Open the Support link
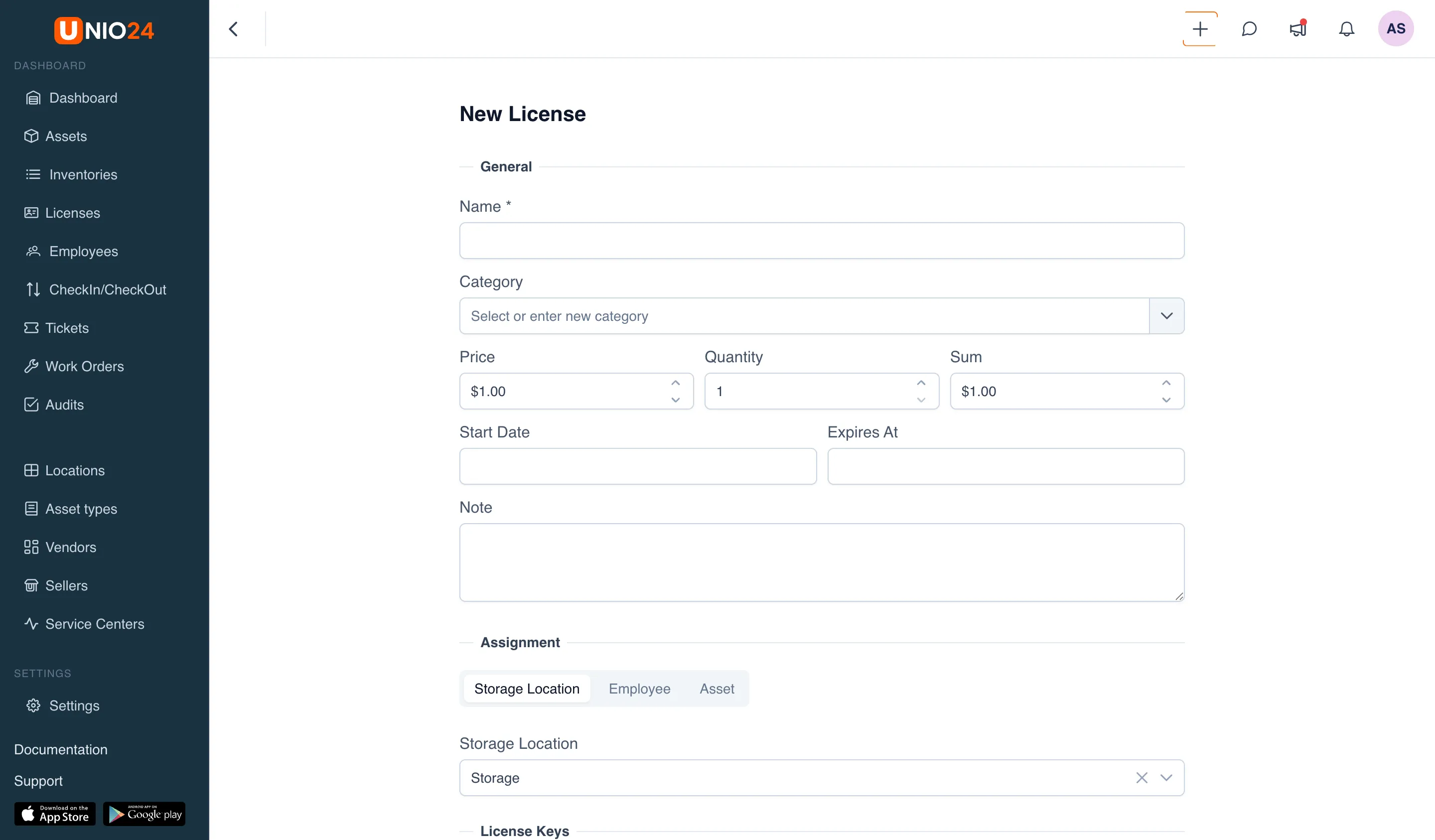Screen dimensions: 1435x840 click(x=39, y=781)
